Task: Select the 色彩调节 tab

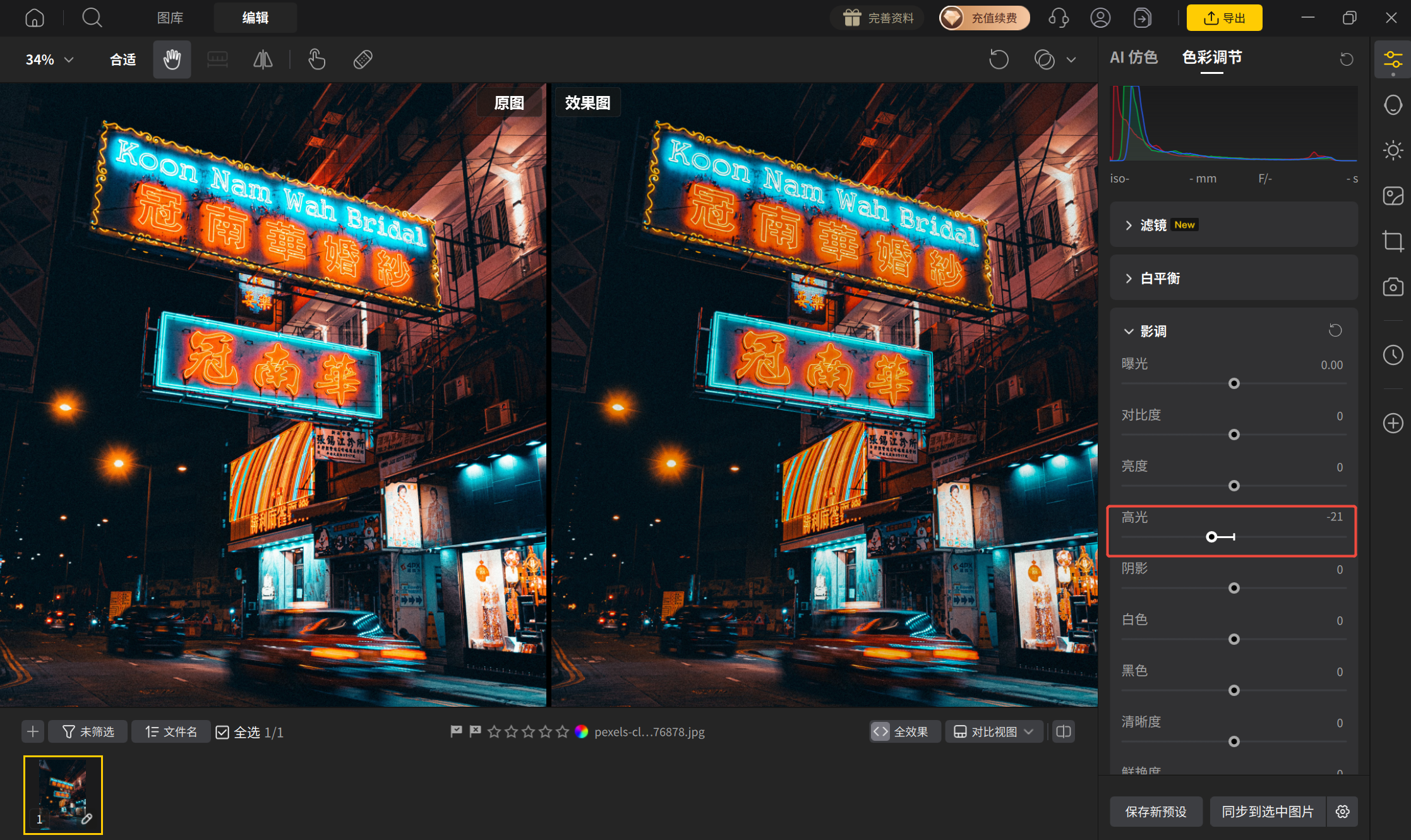Action: pyautogui.click(x=1211, y=57)
